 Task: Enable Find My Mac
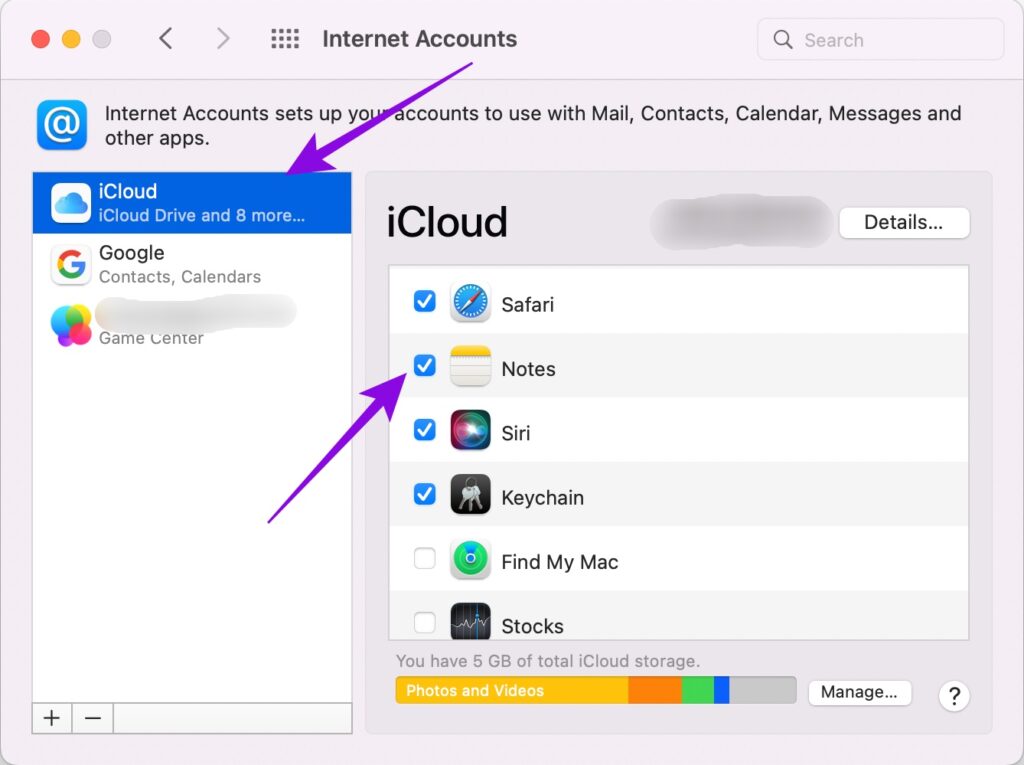(x=424, y=558)
